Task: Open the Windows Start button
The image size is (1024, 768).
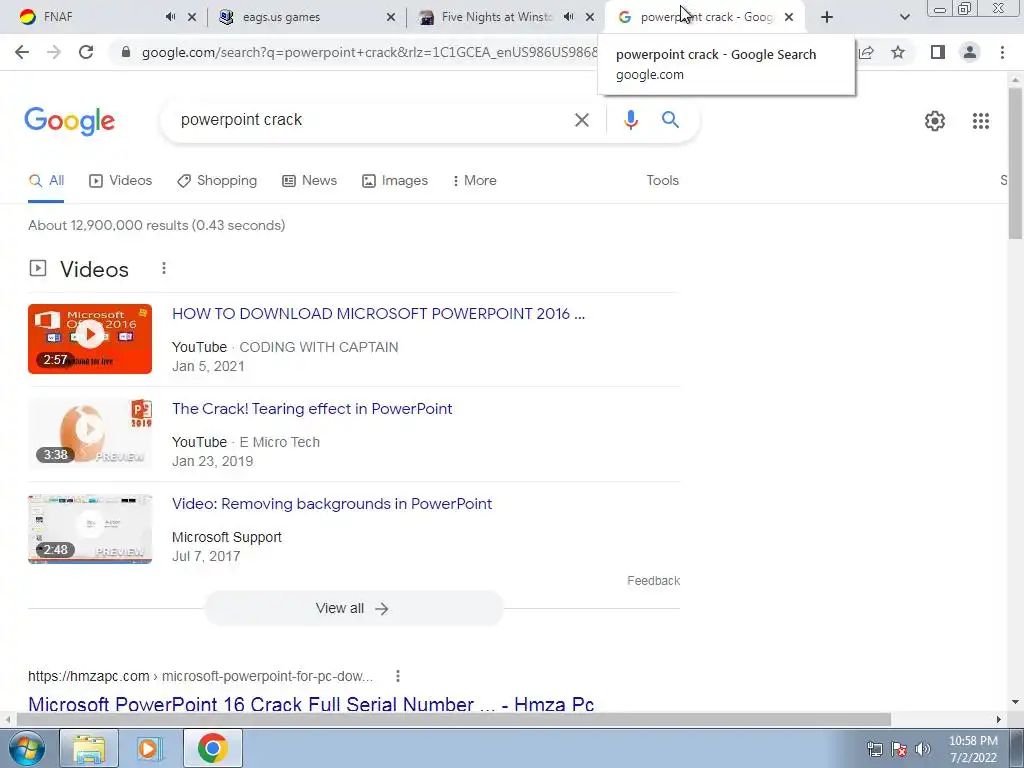Action: (27, 748)
